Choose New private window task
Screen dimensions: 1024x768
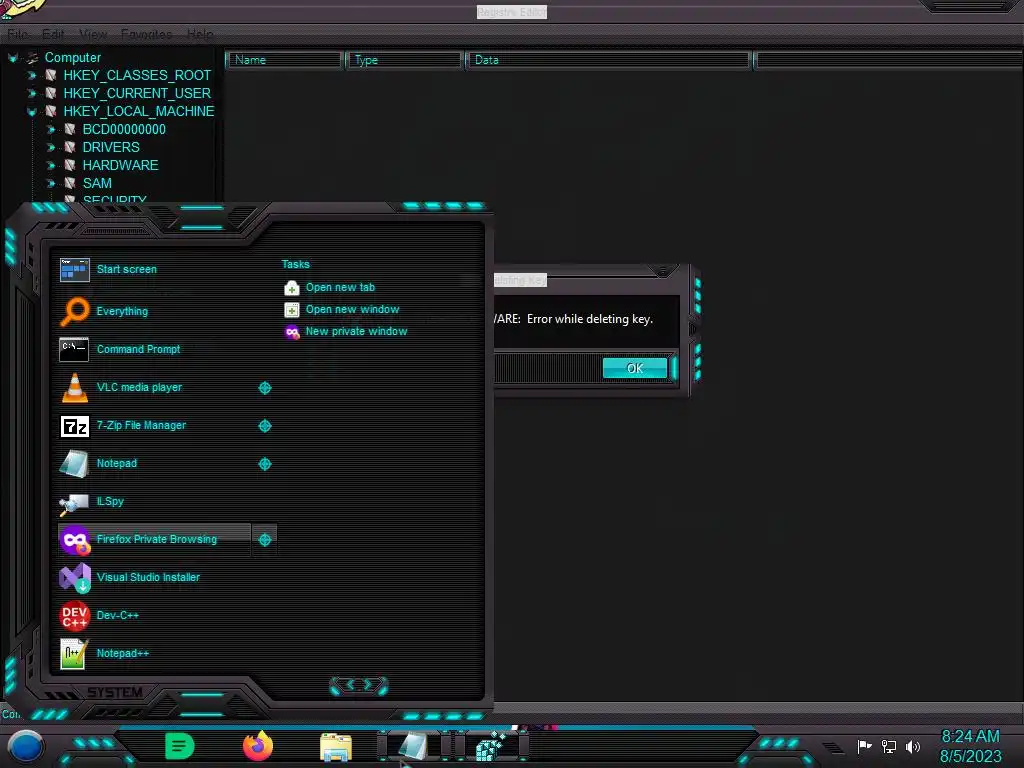click(x=356, y=332)
